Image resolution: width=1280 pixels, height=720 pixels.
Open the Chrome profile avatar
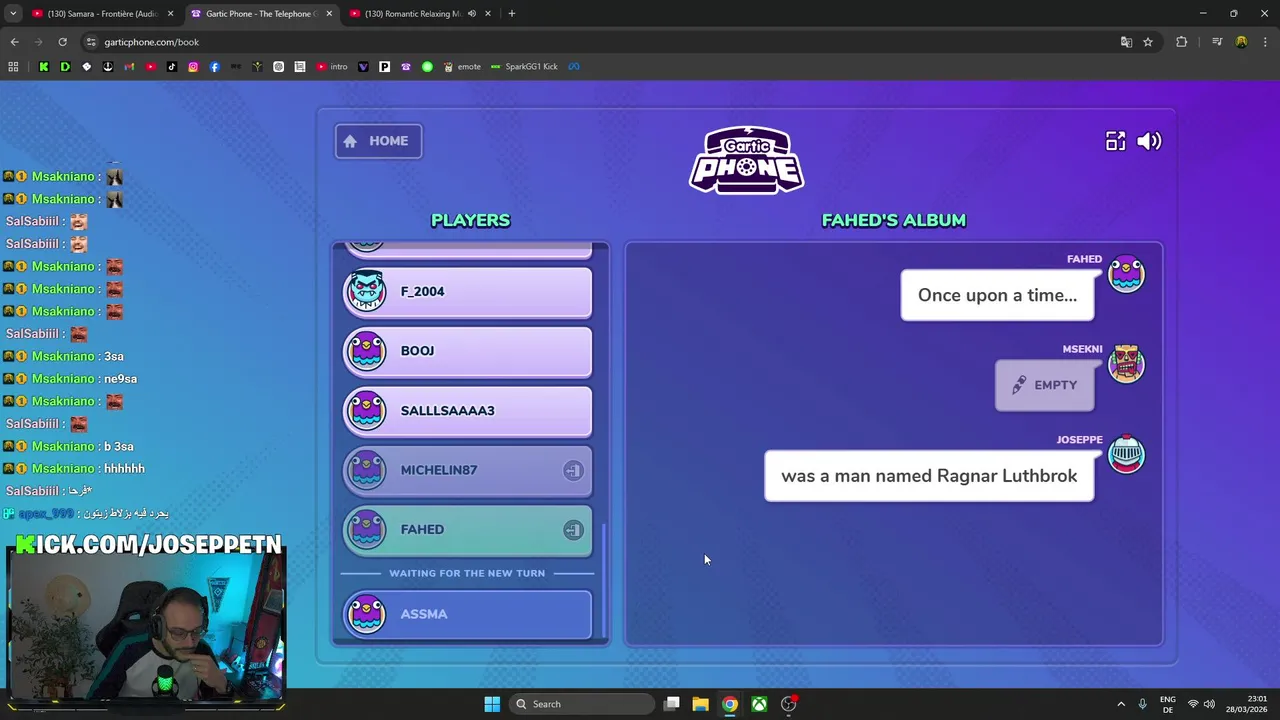coord(1241,42)
